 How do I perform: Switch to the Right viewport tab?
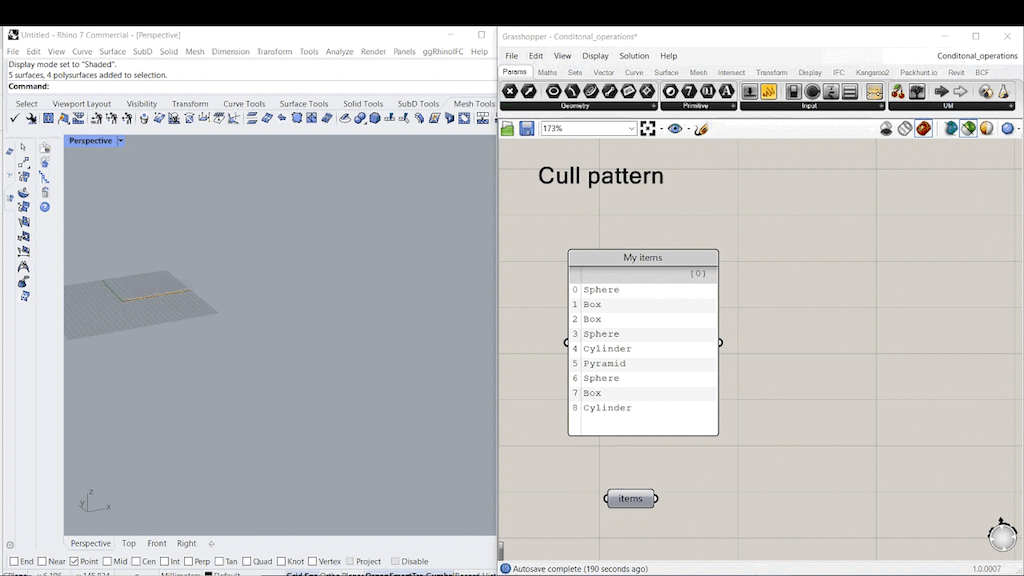coord(186,543)
